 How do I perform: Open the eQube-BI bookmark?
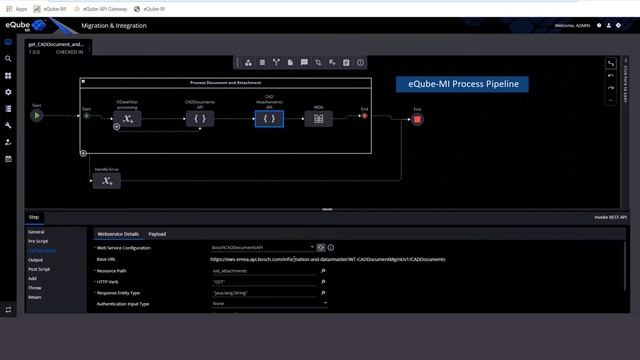click(149, 9)
